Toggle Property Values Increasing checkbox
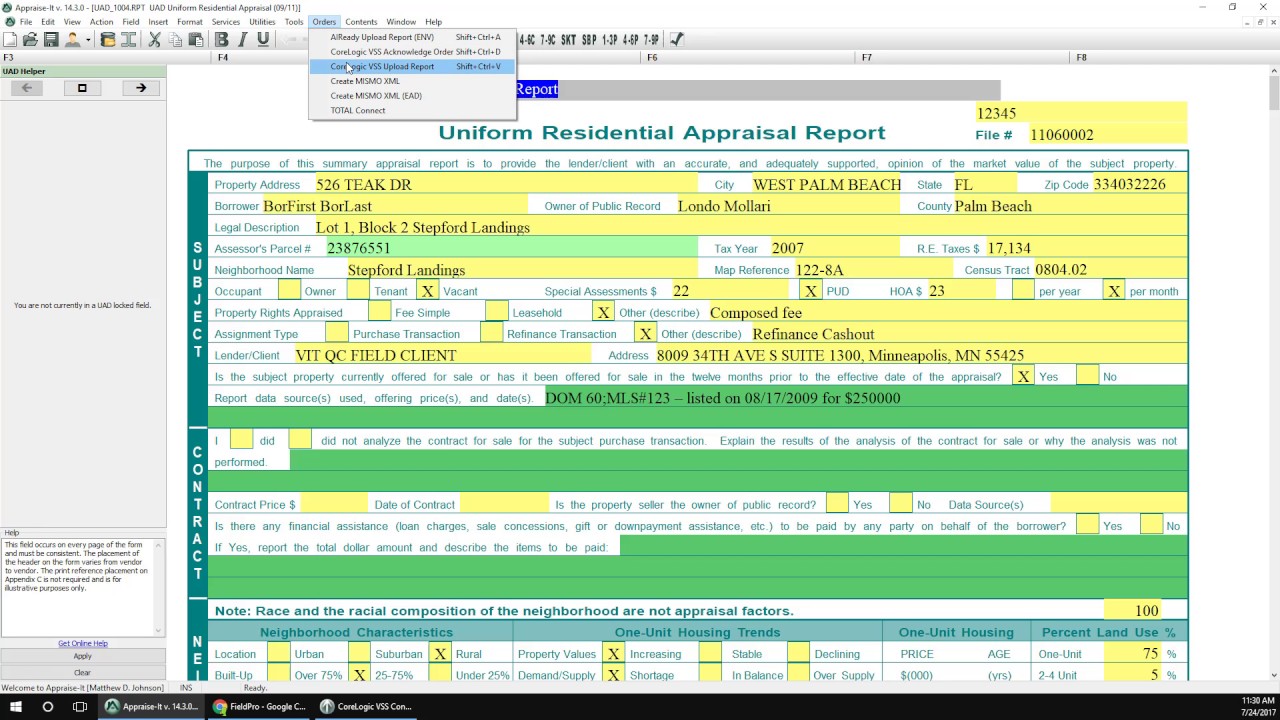The image size is (1280, 720). pyautogui.click(x=614, y=654)
